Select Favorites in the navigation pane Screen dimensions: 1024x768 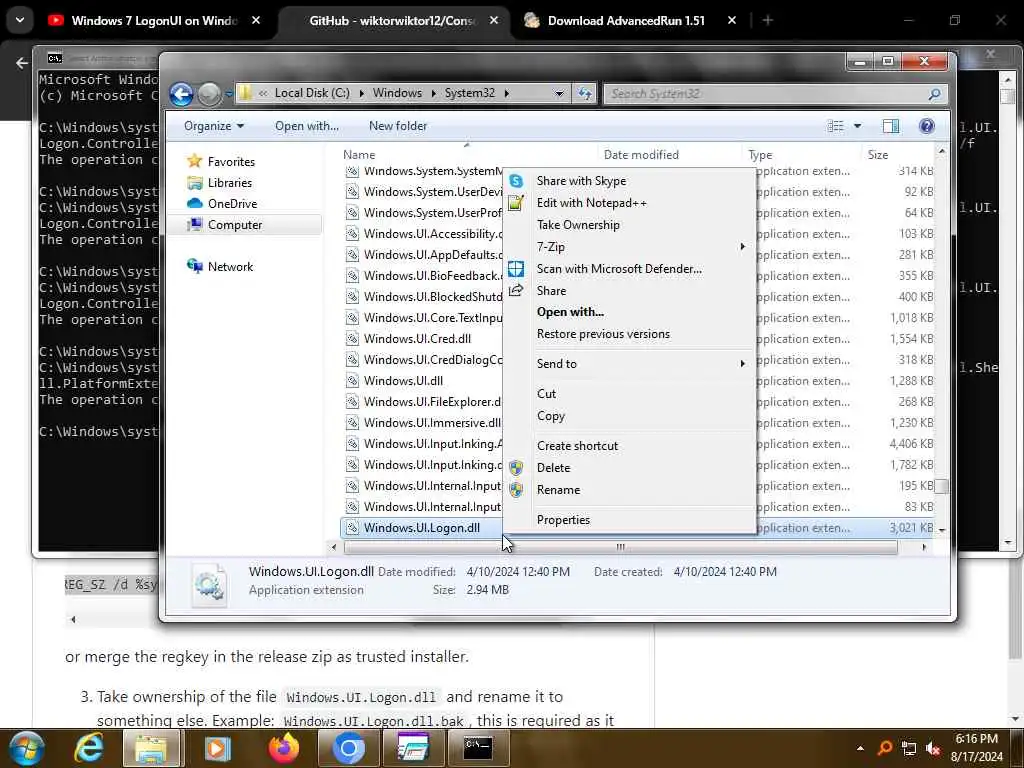pos(231,161)
